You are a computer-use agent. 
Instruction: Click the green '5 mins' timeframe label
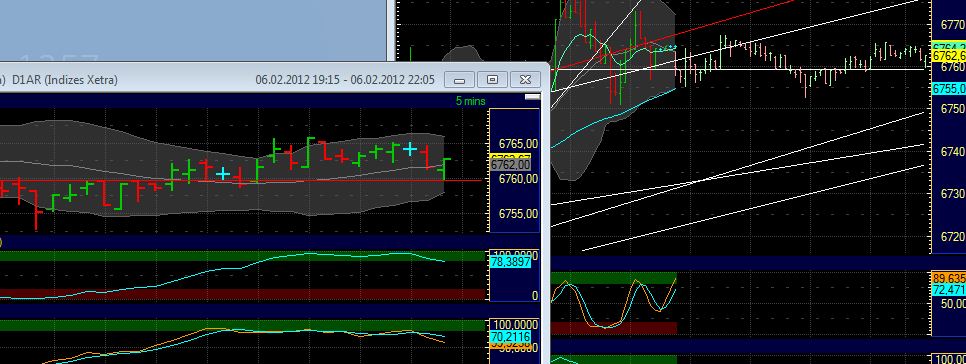pyautogui.click(x=471, y=100)
